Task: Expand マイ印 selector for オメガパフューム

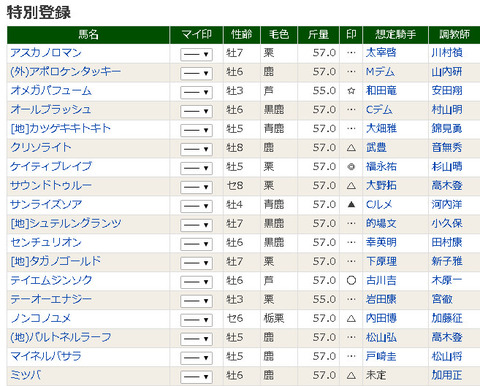Action: [196, 92]
